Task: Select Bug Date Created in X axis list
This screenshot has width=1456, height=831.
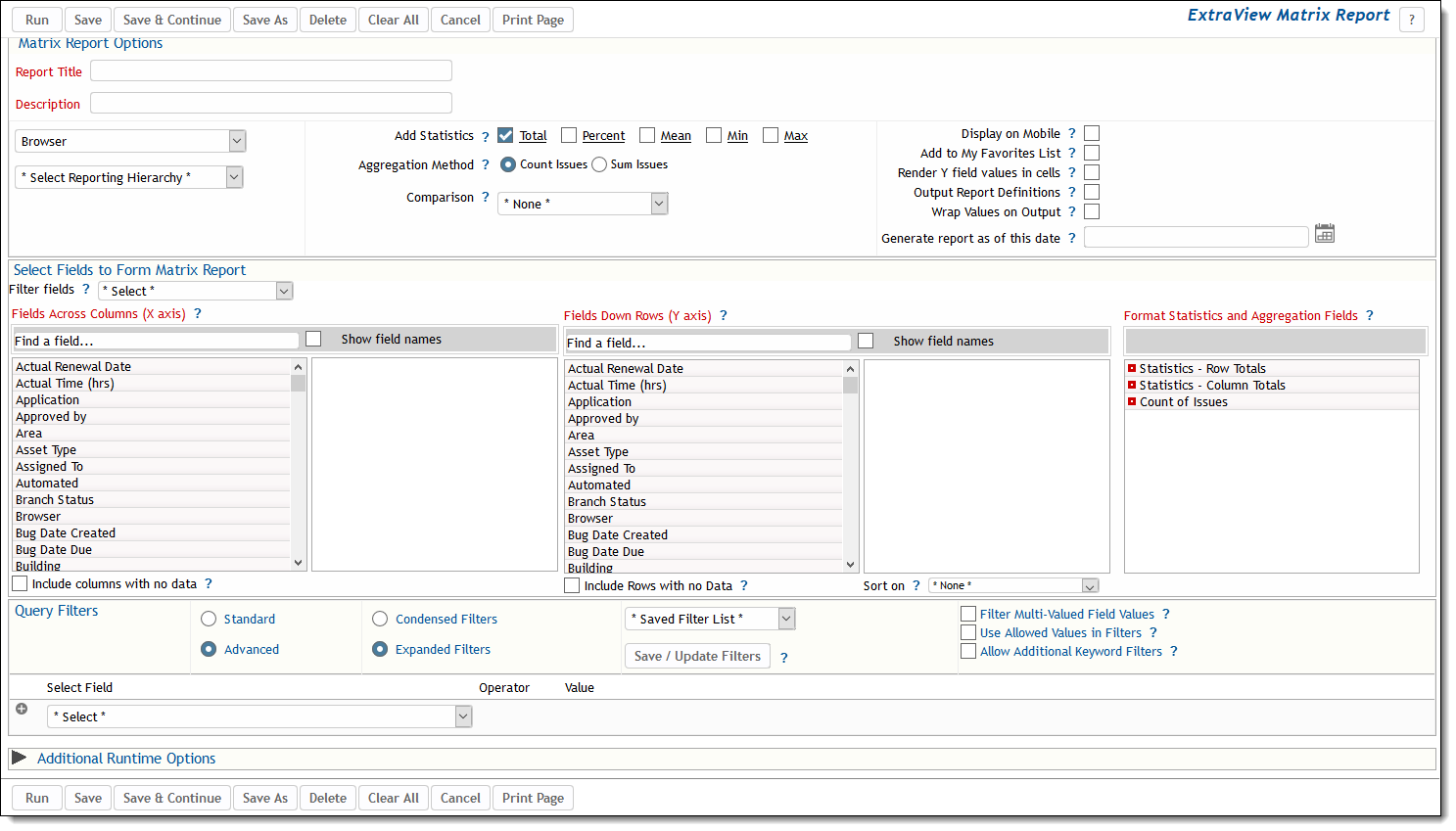Action: coord(152,532)
